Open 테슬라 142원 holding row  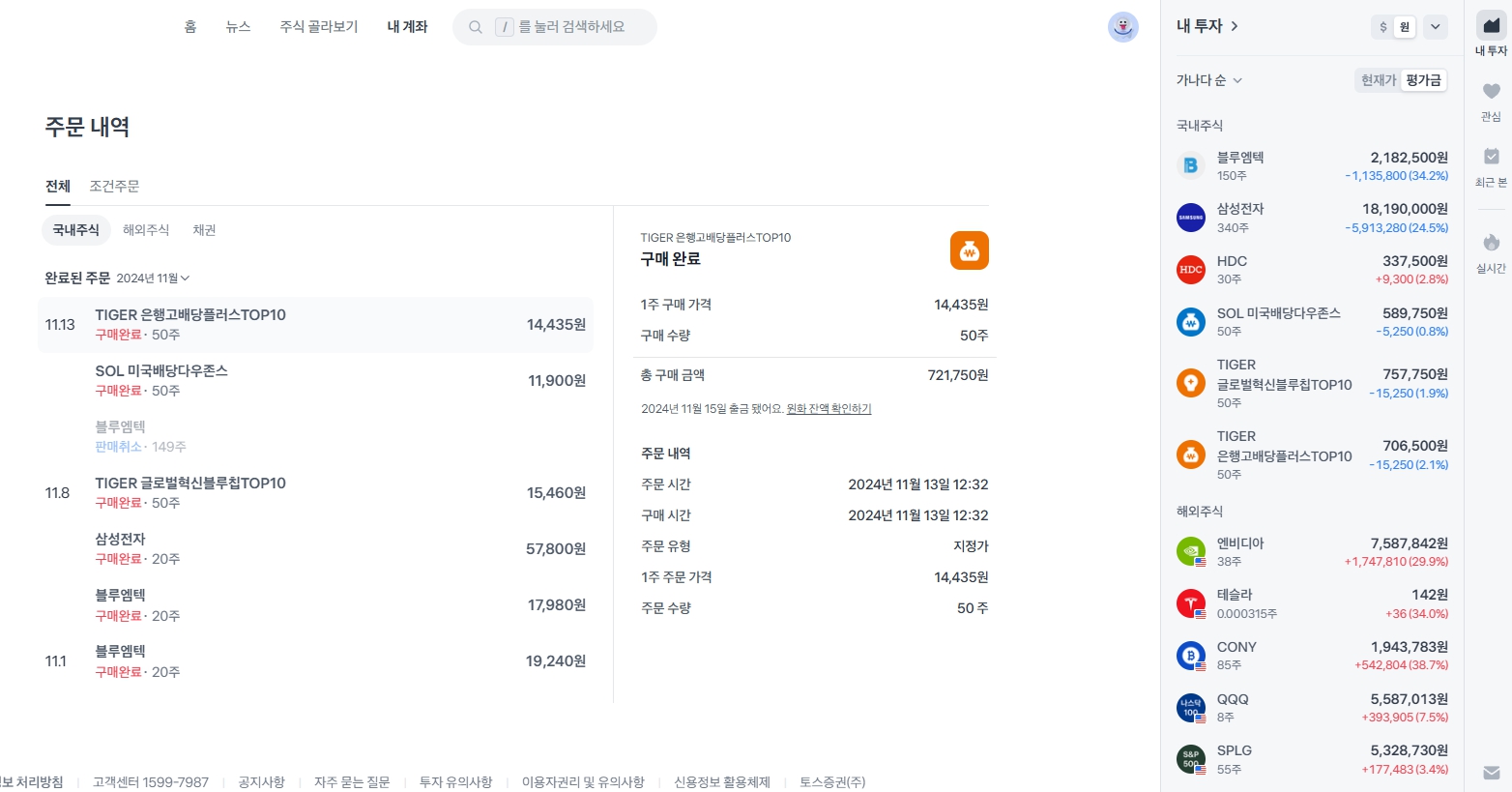point(1312,603)
